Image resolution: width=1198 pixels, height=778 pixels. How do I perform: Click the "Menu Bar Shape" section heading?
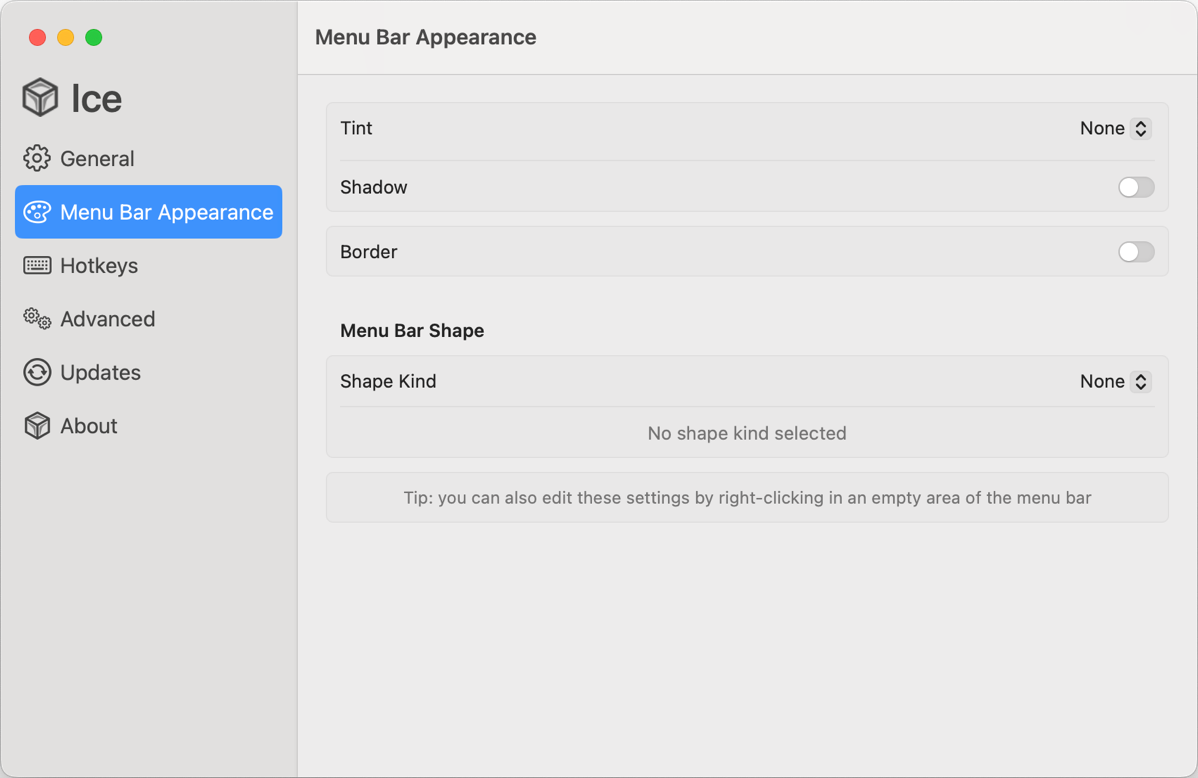tap(412, 331)
